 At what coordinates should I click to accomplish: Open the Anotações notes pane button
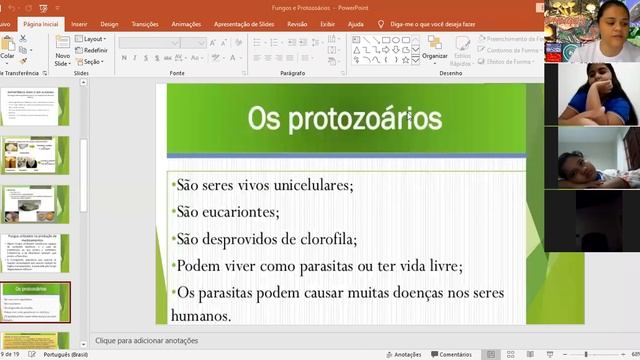(x=404, y=354)
